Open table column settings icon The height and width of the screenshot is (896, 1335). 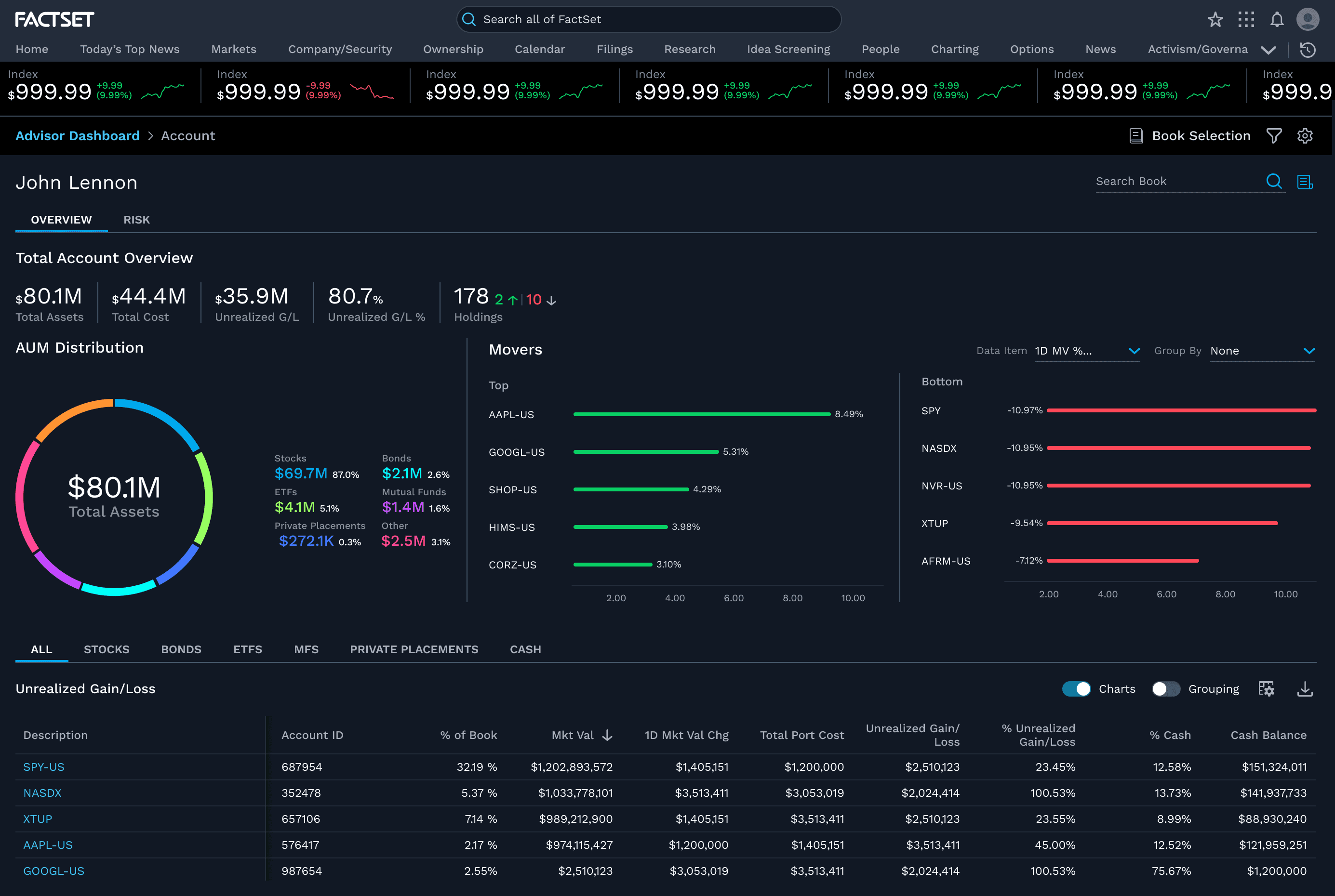pyautogui.click(x=1267, y=688)
